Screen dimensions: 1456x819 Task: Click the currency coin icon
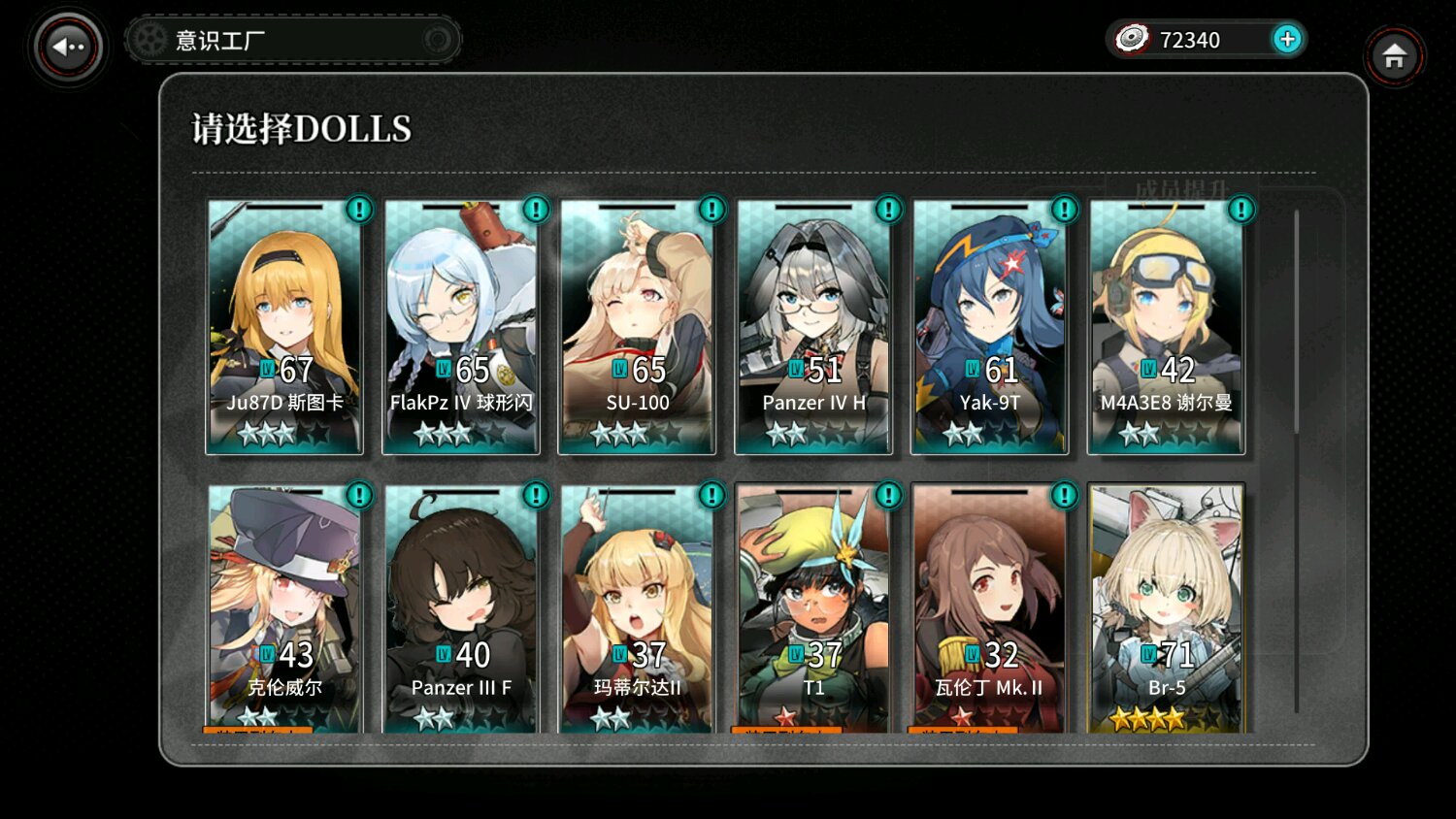pos(1131,39)
